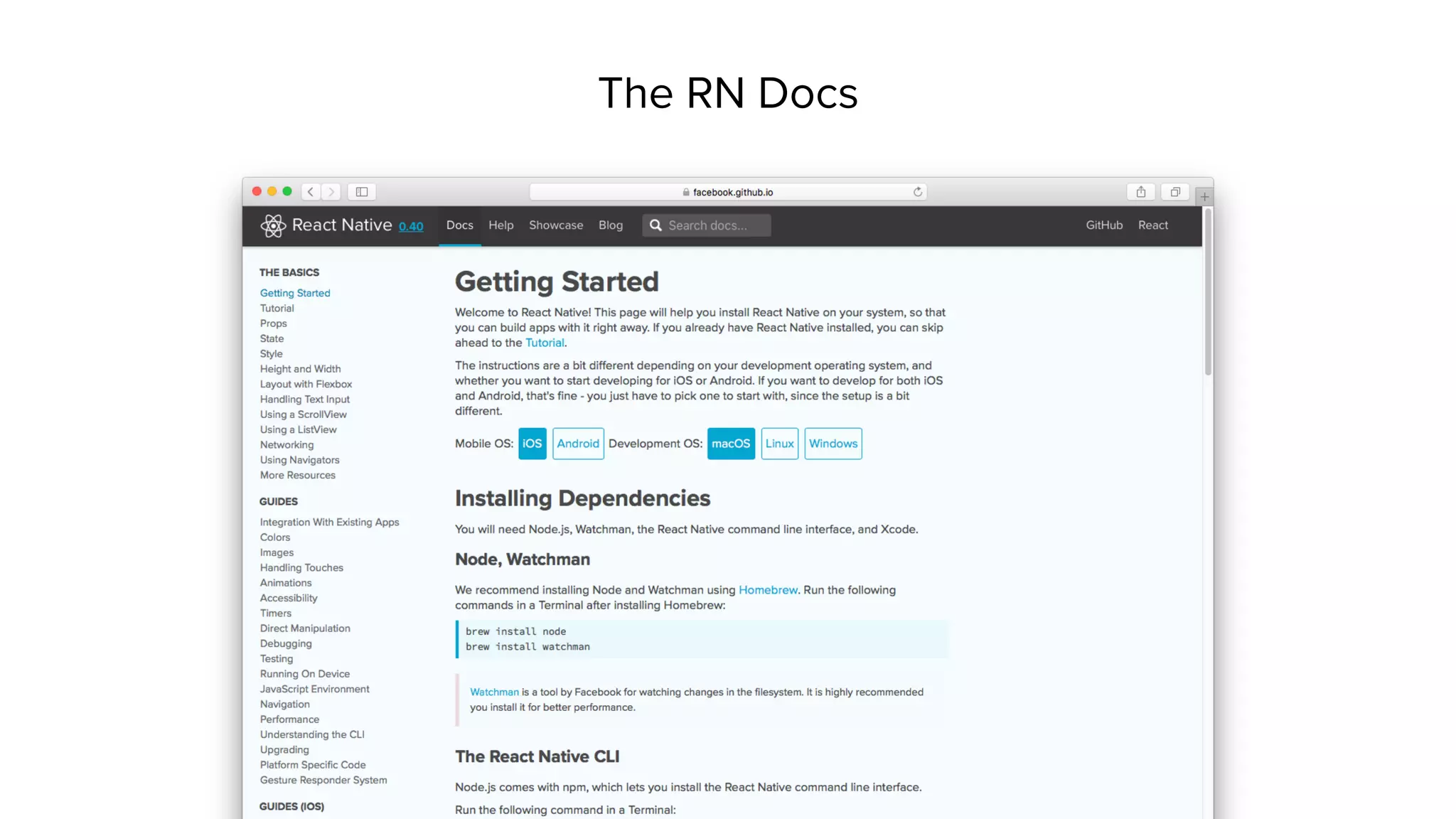Click the Tutorial link in the intro paragraph
1456x819 pixels.
click(x=545, y=343)
